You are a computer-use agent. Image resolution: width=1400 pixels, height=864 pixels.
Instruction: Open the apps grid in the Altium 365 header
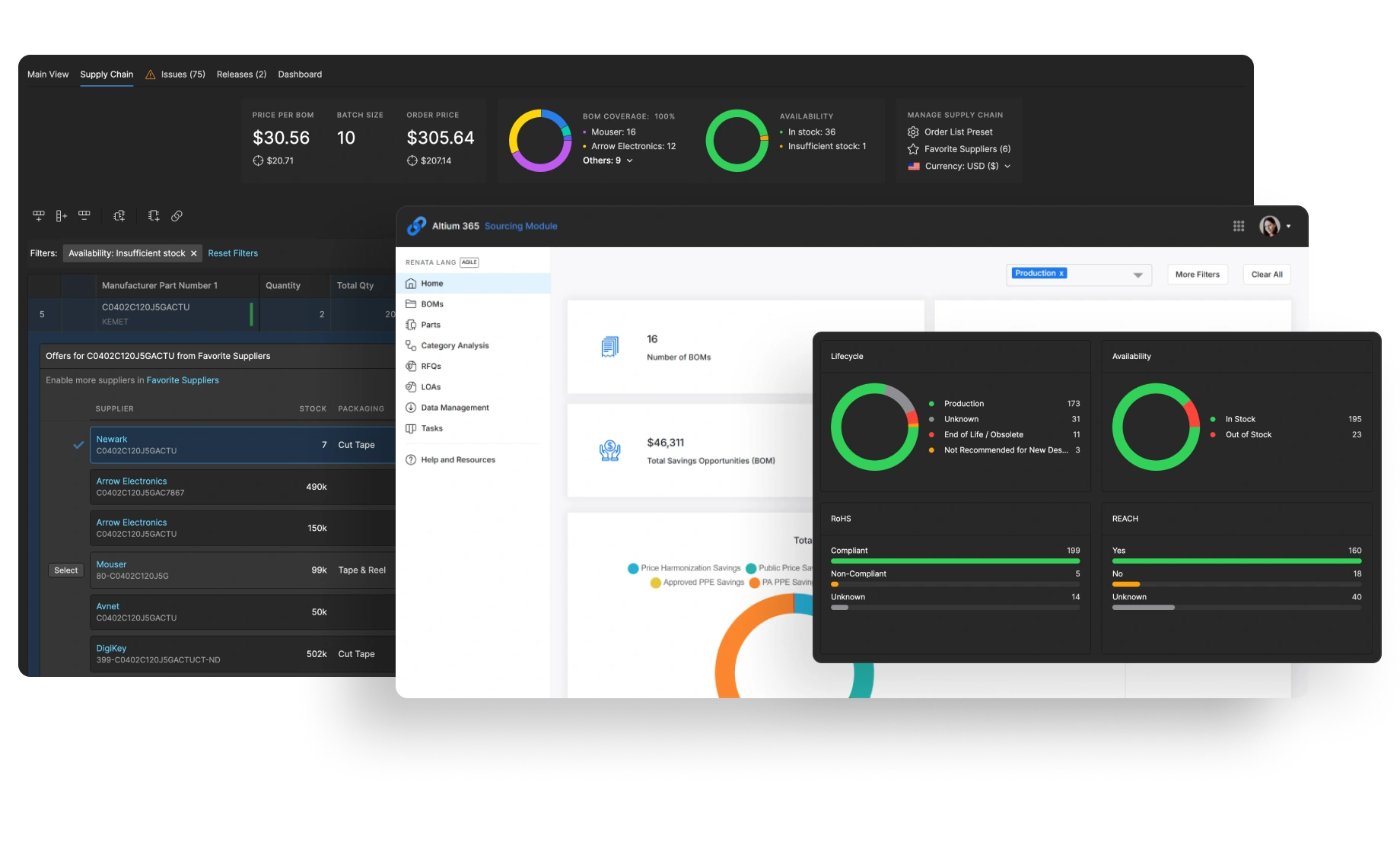[x=1239, y=226]
